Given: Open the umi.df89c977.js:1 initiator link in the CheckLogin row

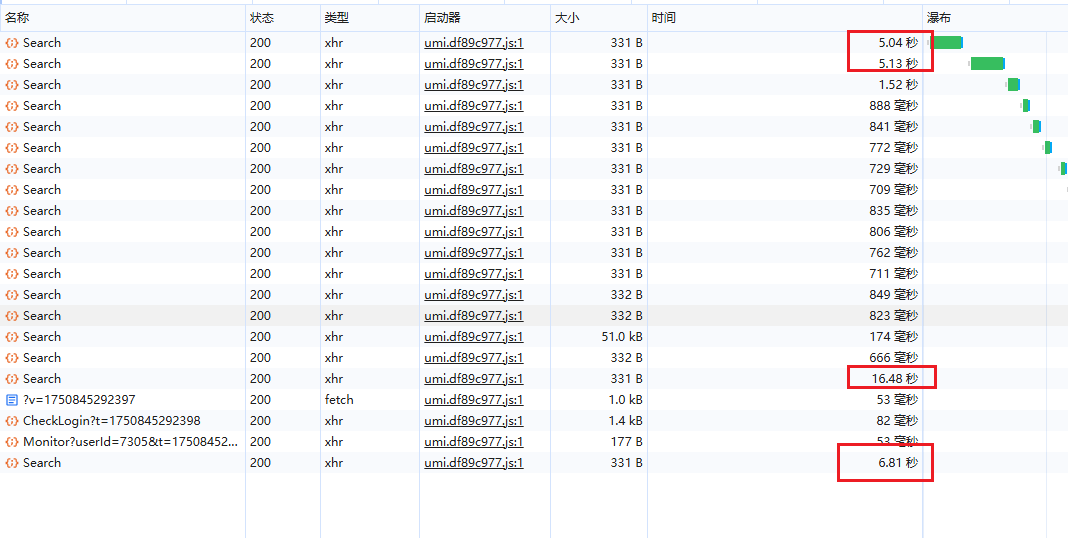Looking at the screenshot, I should [x=473, y=421].
